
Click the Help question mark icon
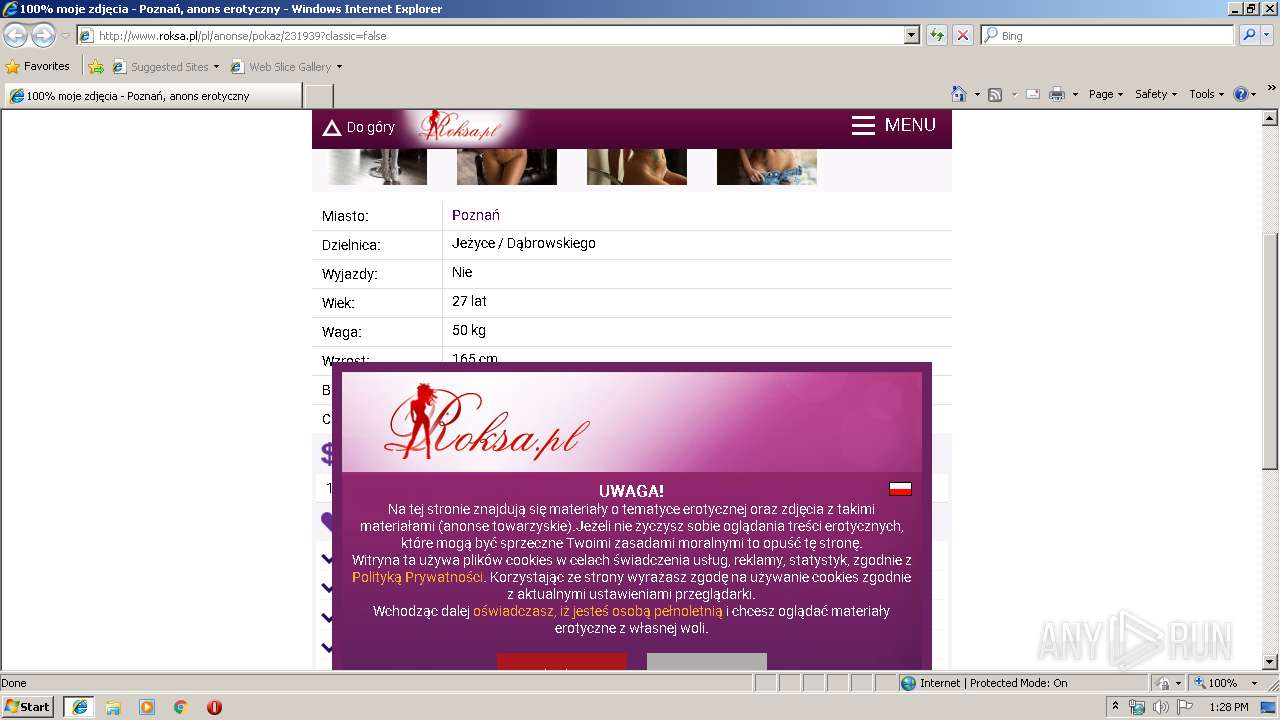(1241, 94)
